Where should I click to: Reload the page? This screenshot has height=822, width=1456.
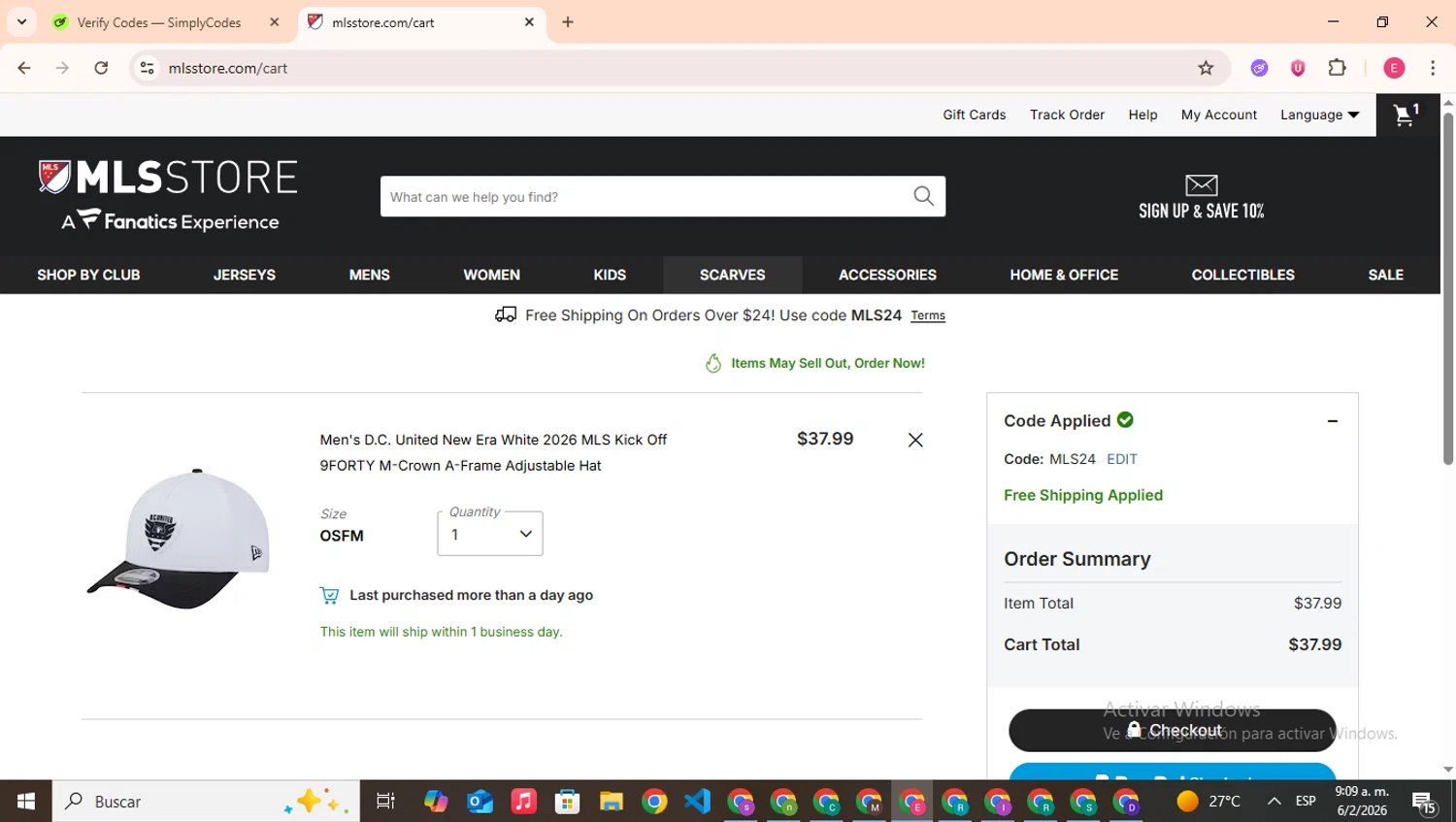point(101,68)
